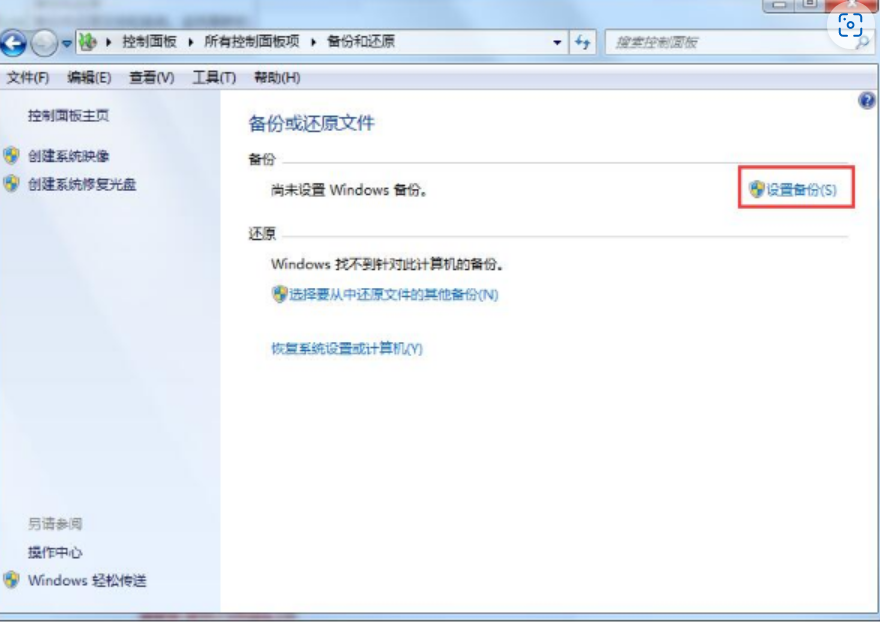Image resolution: width=880 pixels, height=634 pixels.
Task: Click the blue Back arrow button
Action: click(13, 43)
